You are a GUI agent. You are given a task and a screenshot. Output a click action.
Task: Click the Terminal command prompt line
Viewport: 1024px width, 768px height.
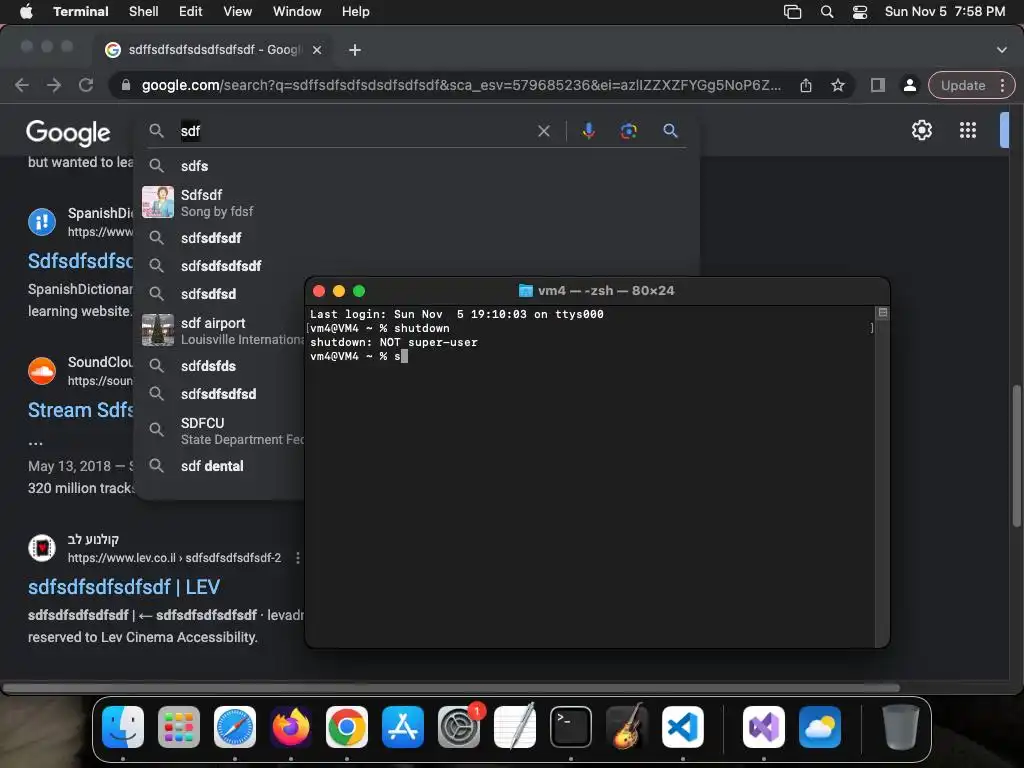click(358, 356)
